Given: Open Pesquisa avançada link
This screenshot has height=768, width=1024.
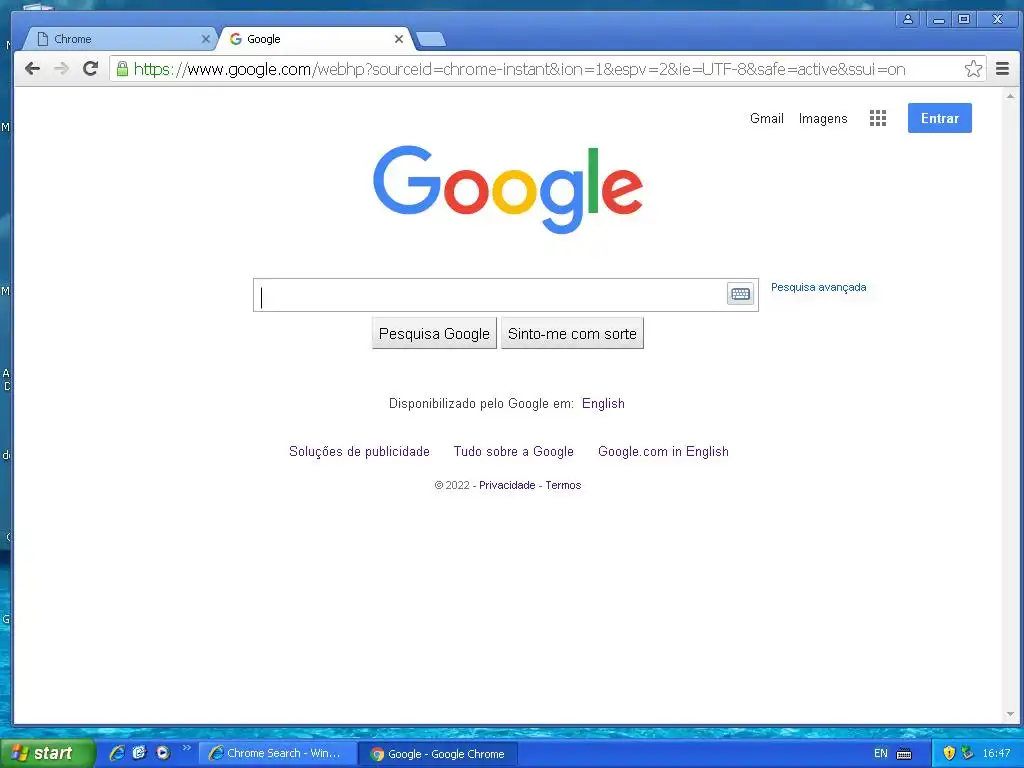Looking at the screenshot, I should click(x=818, y=287).
